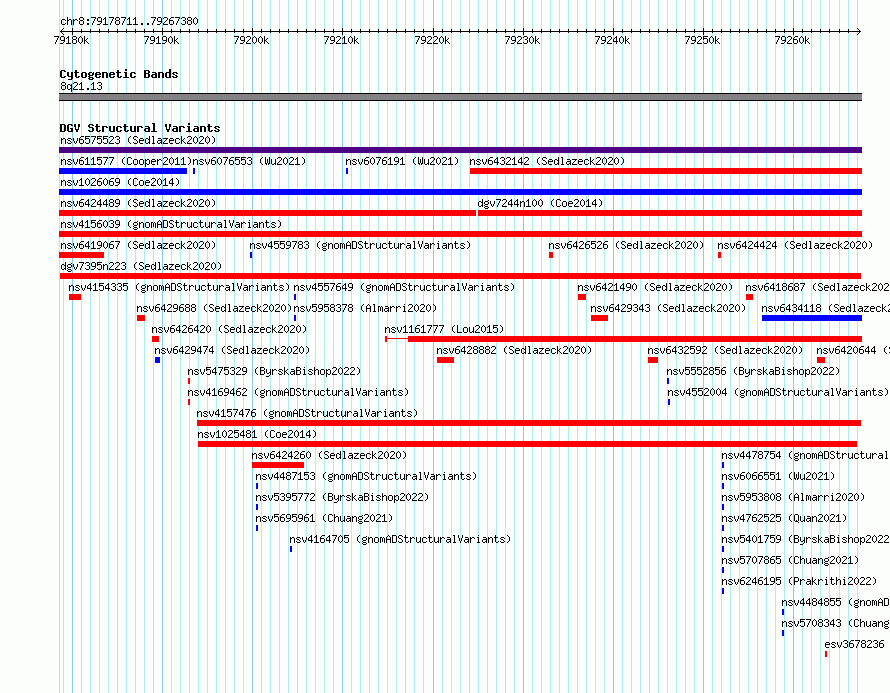Screen dimensions: 890x693
Task: Click nsv4154335 gnomAD variant label
Action: 179,287
